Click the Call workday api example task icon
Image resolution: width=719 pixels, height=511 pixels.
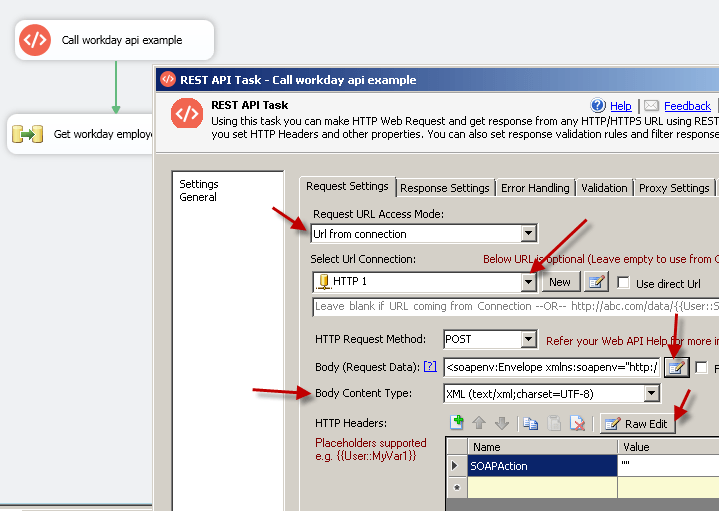pos(35,40)
